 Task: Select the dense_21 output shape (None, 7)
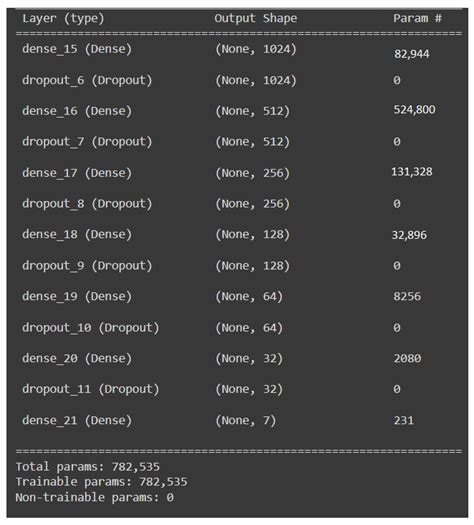pyautogui.click(x=245, y=421)
